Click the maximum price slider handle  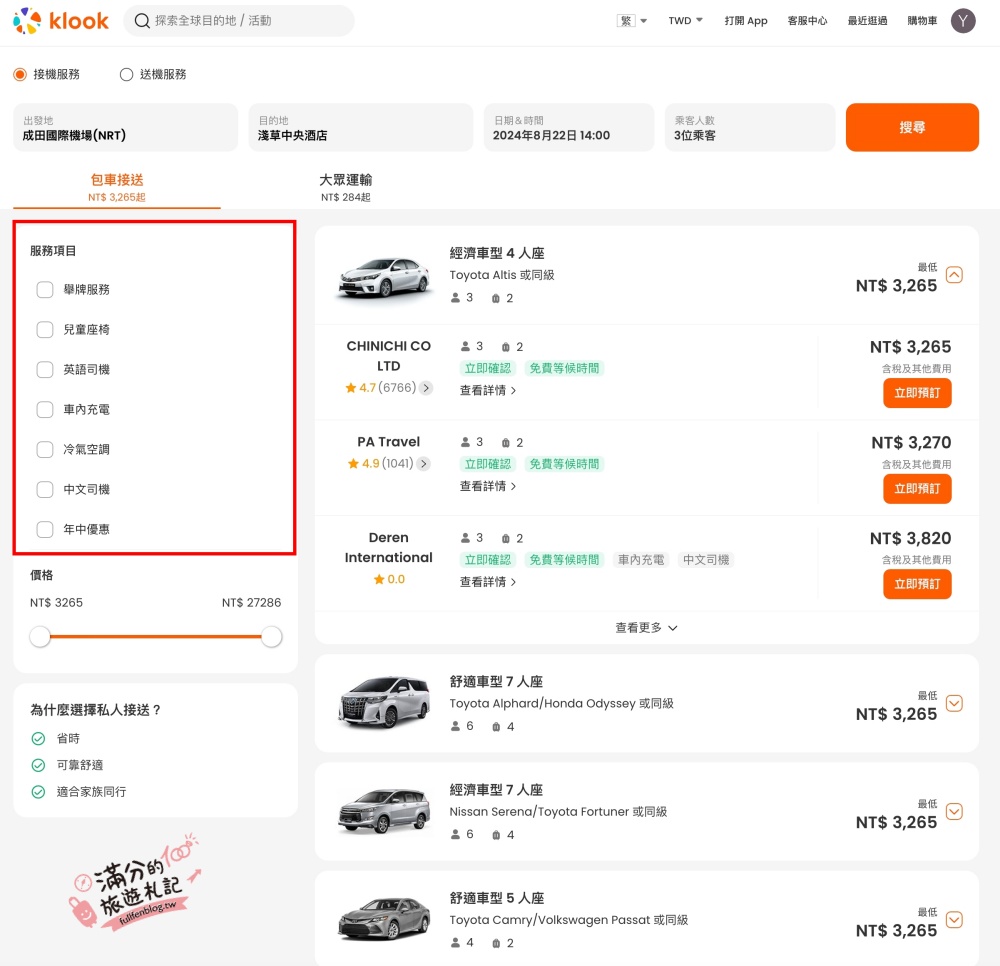click(272, 636)
